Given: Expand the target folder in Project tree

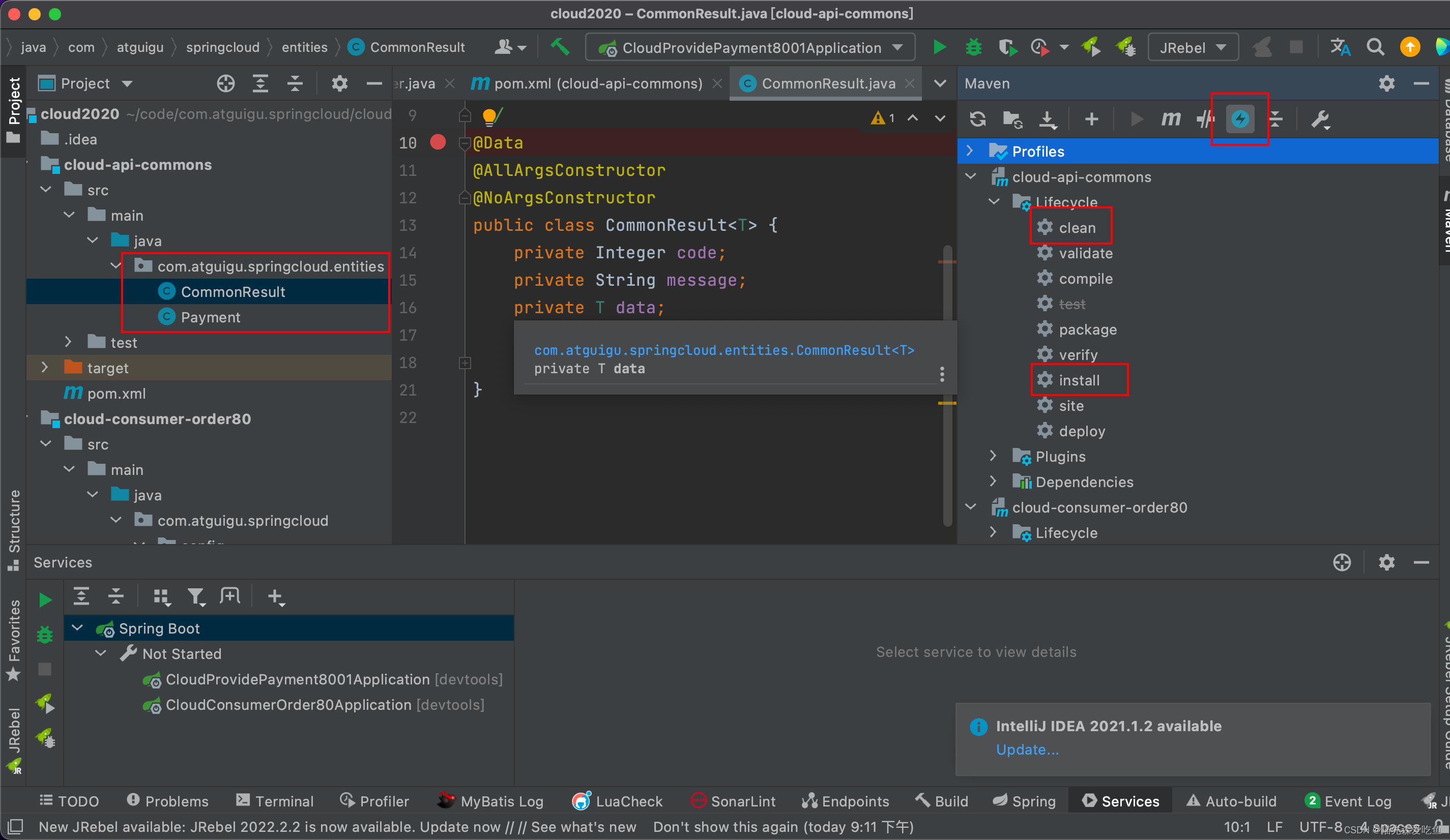Looking at the screenshot, I should [x=45, y=367].
